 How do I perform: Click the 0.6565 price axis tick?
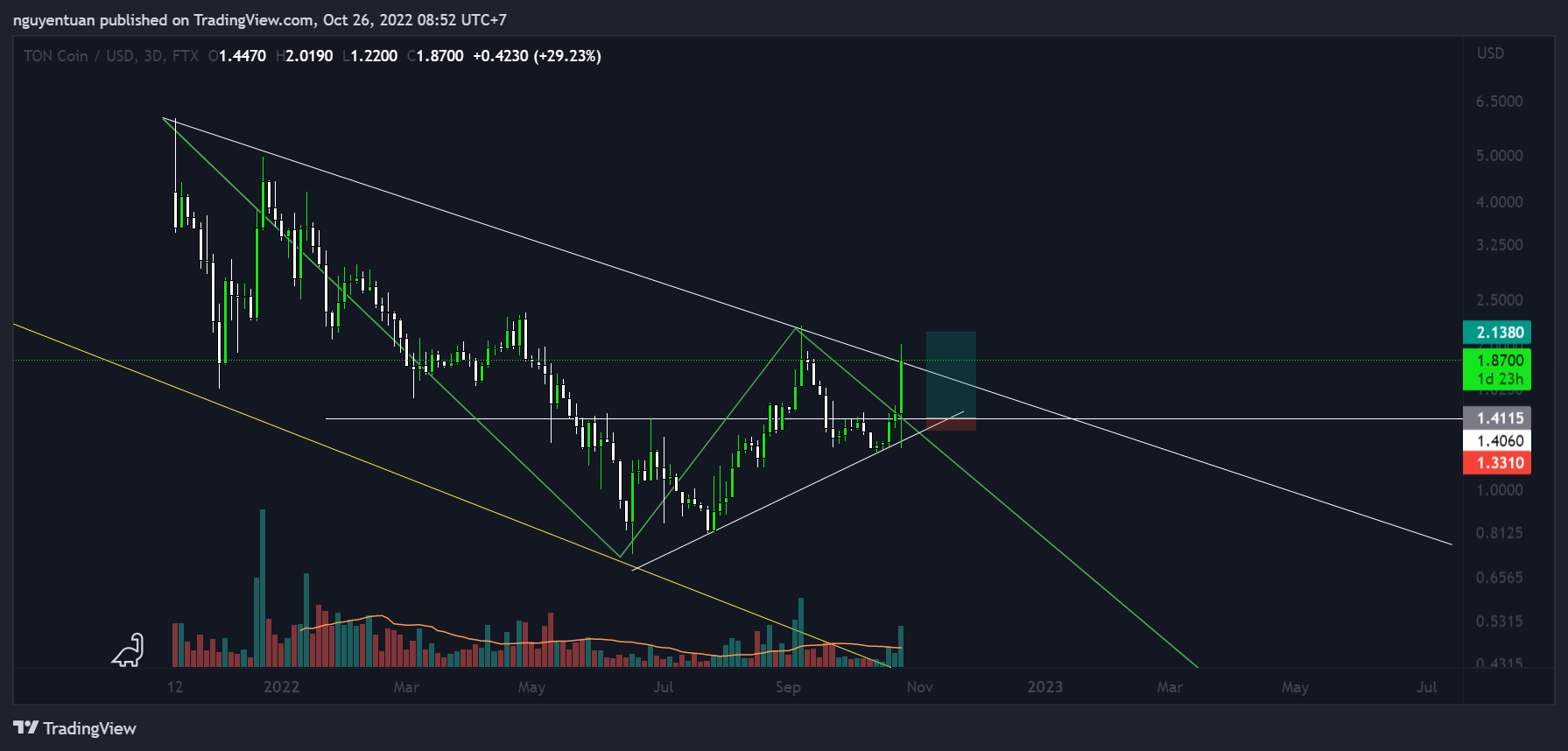tap(1500, 578)
